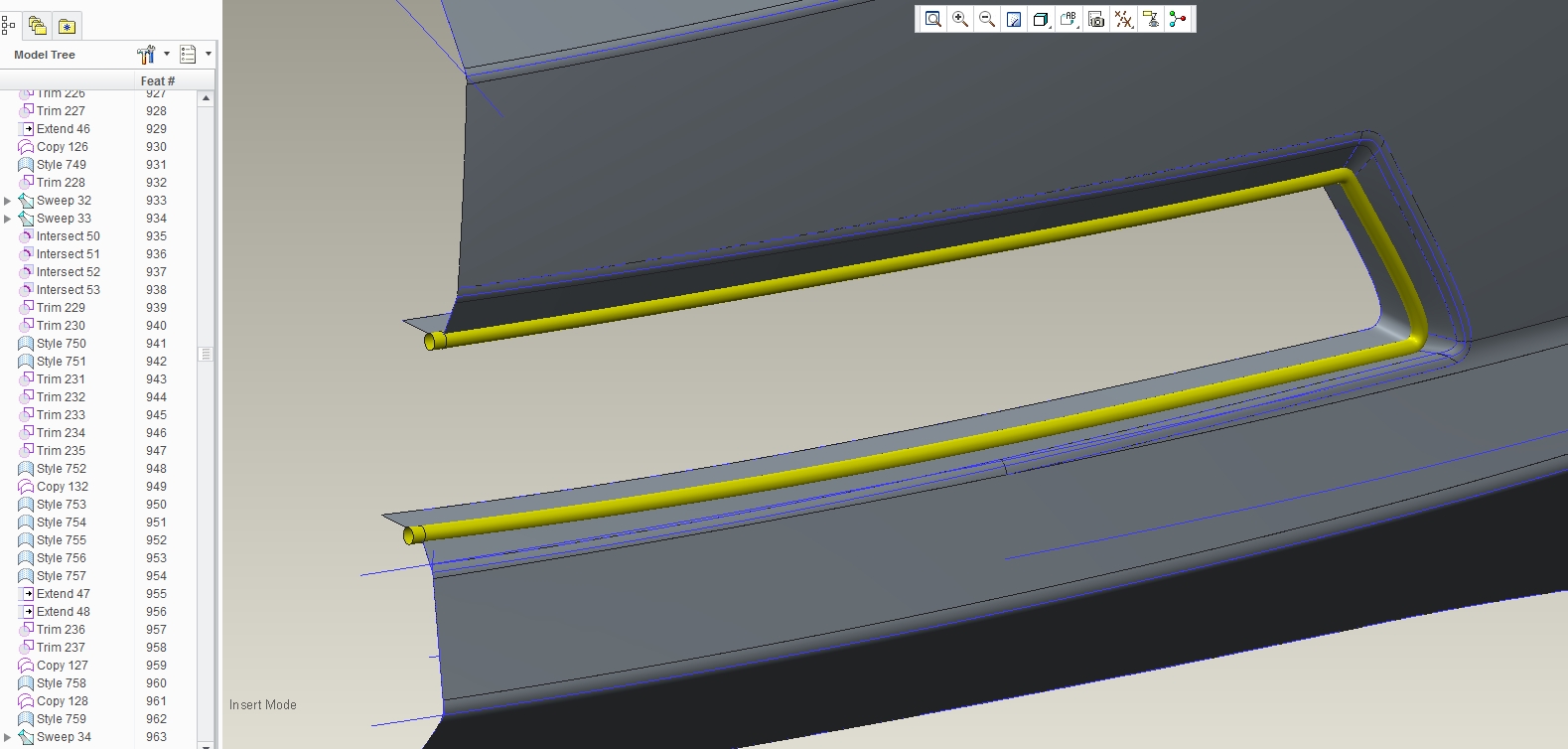Click the Refit view toolbar icon
This screenshot has width=1568, height=749.
click(x=933, y=19)
